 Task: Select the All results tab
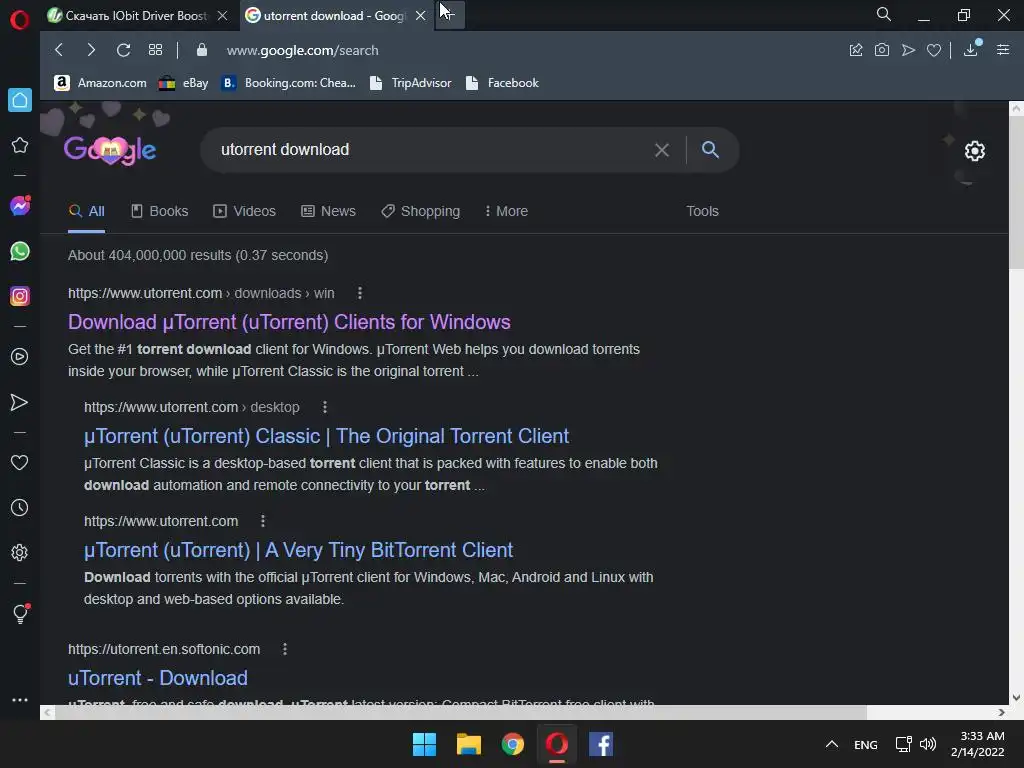click(86, 211)
